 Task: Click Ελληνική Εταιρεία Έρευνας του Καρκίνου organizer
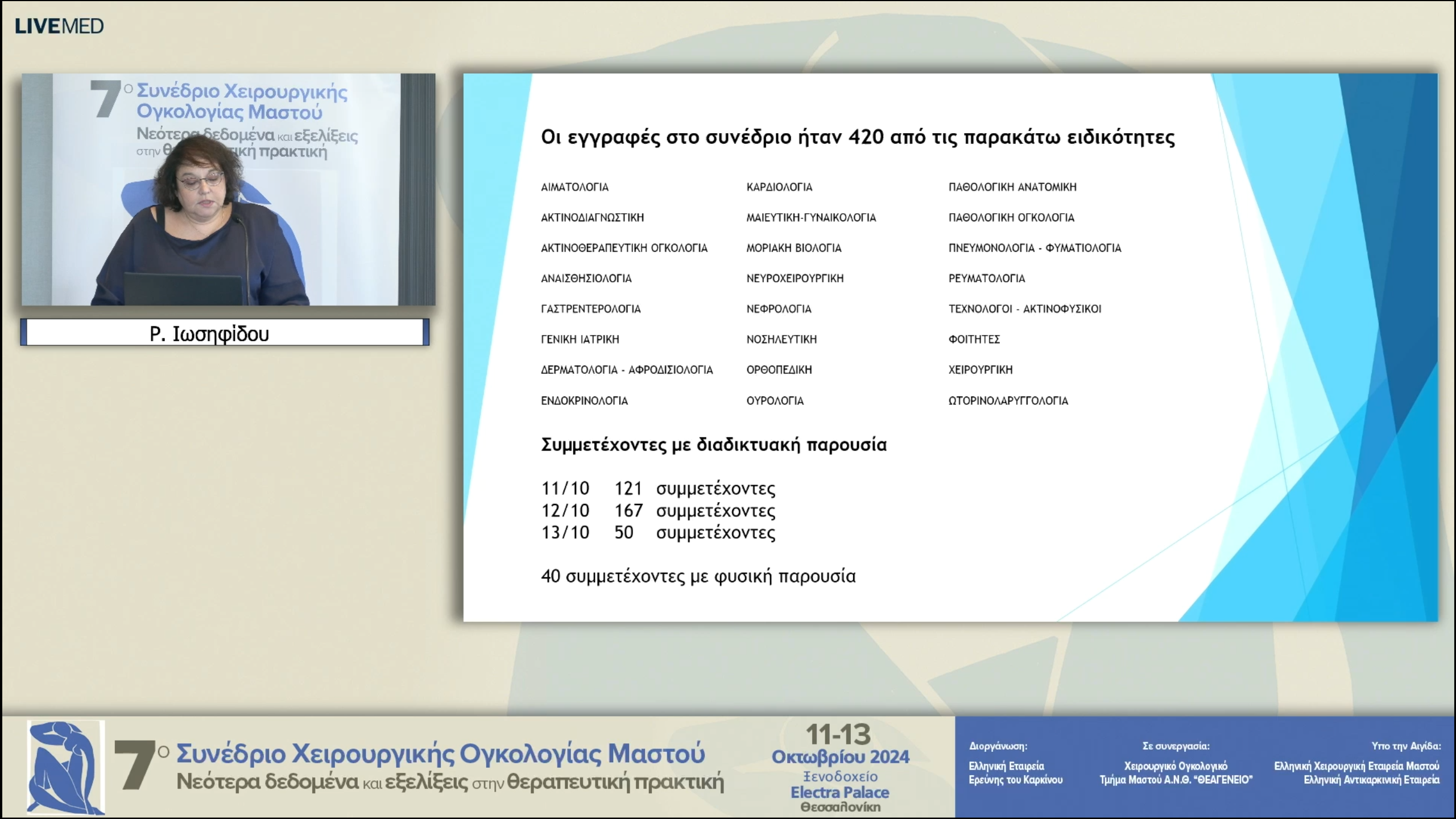[x=1015, y=773]
